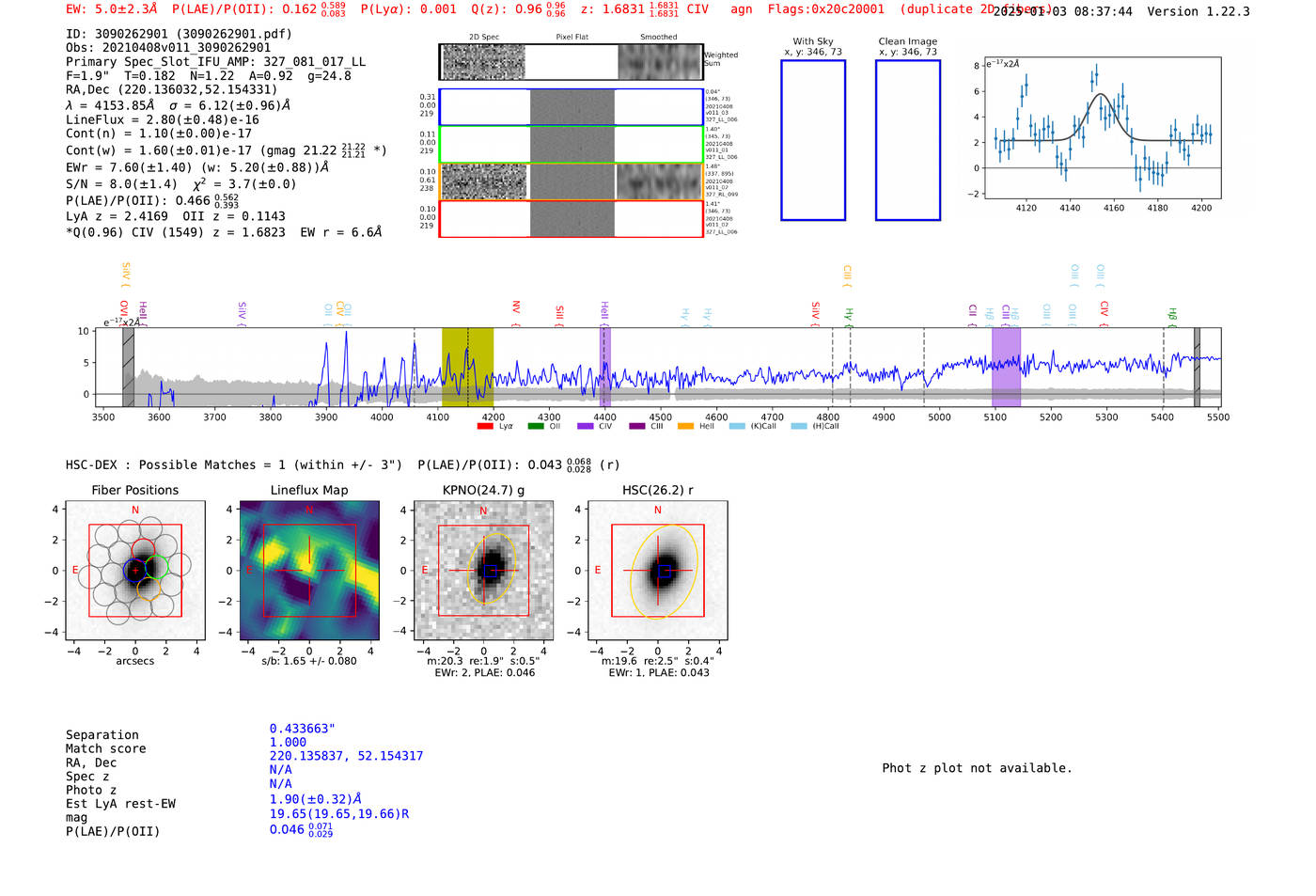Click 'Phot z plot not available.' text

(977, 768)
